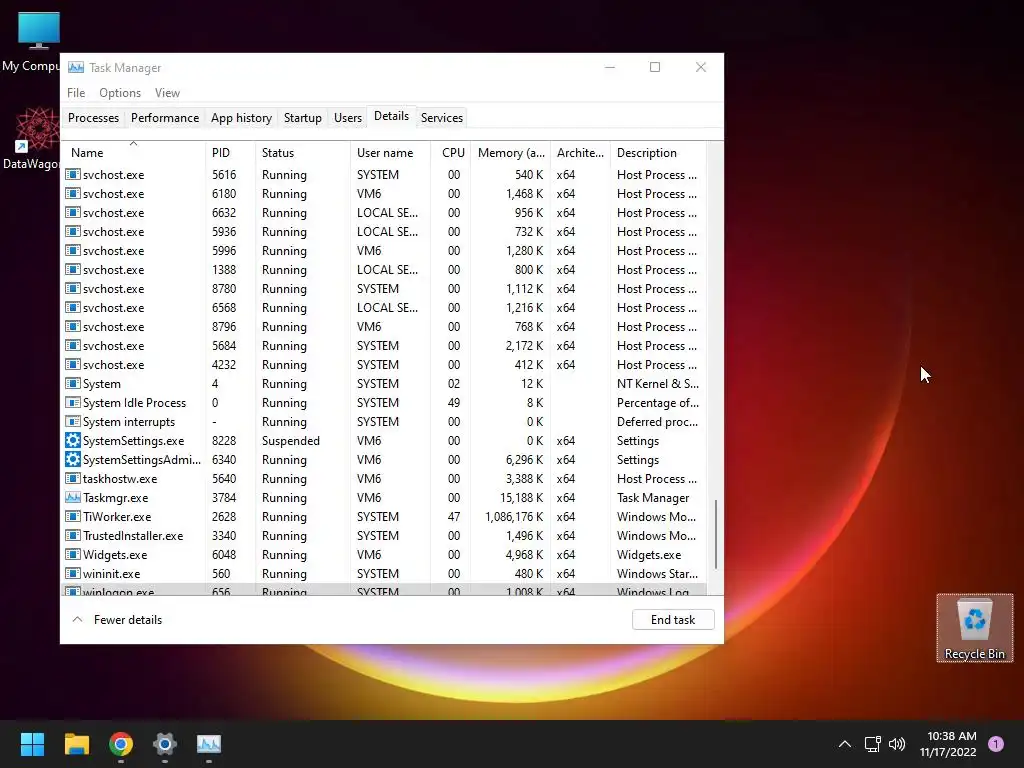This screenshot has width=1024, height=768.
Task: Click the End task button
Action: click(673, 620)
